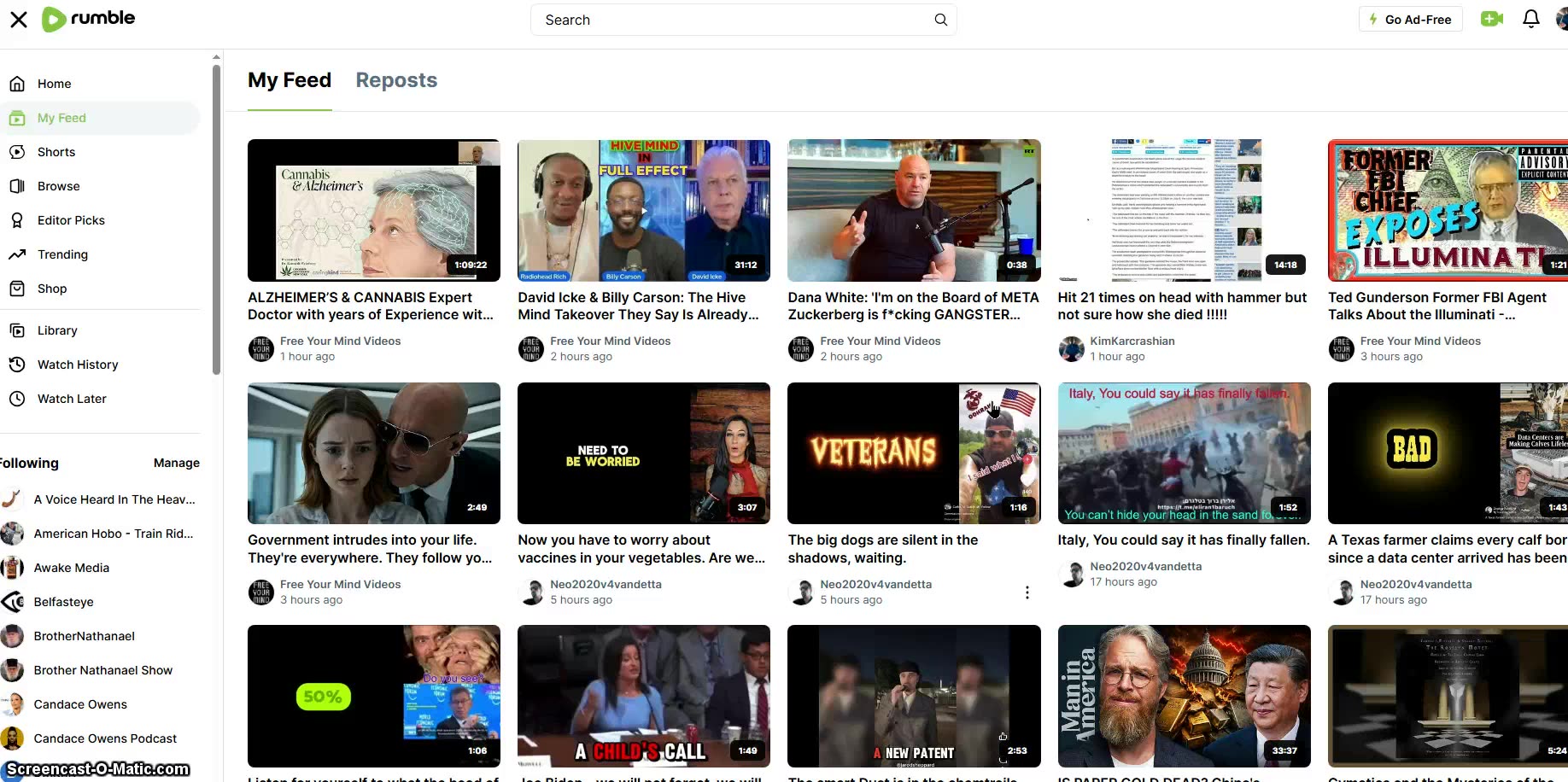This screenshot has width=1568, height=782.
Task: Open KimKarcrashian channel avatar
Action: click(x=1071, y=348)
